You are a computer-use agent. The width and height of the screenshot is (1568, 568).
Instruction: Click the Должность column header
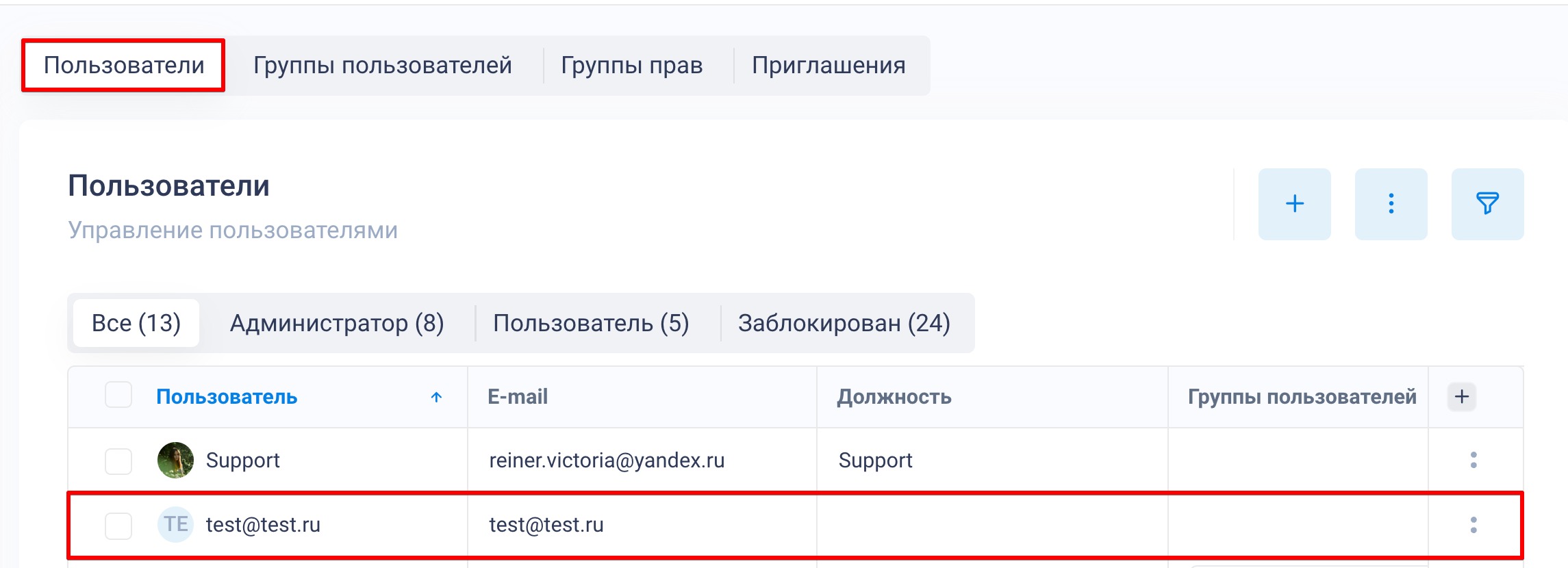[x=894, y=397]
